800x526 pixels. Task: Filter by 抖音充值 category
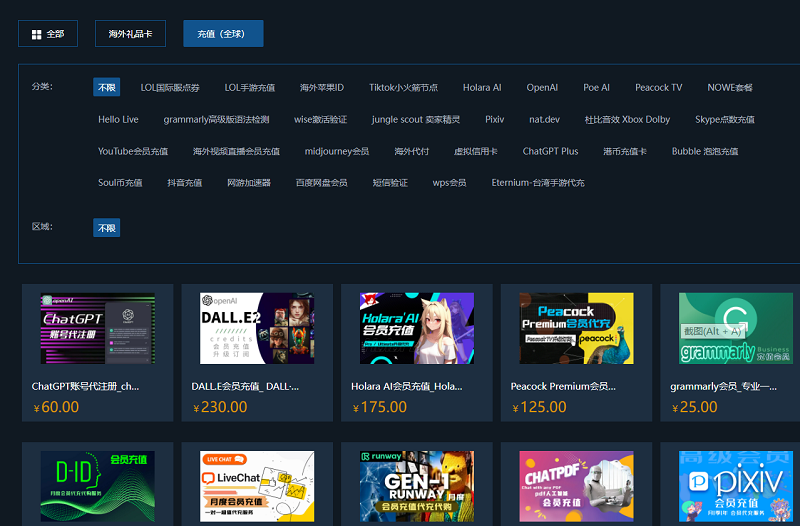pos(184,183)
